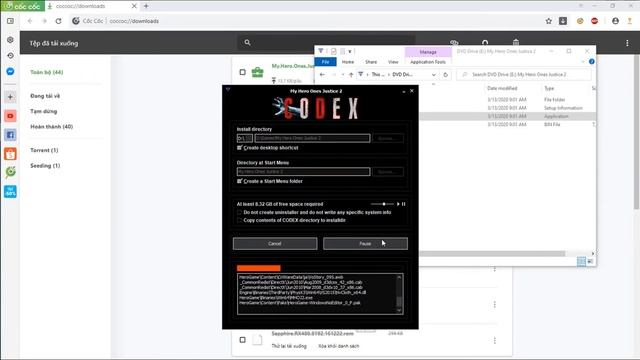The height and width of the screenshot is (360, 640).
Task: Expand the Explorer ribbon chevron
Action: (583, 62)
